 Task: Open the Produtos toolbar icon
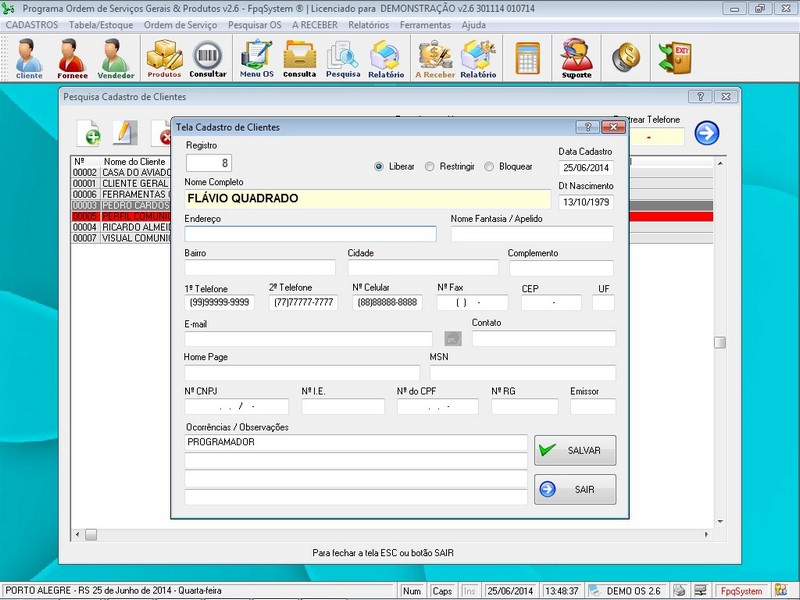164,58
